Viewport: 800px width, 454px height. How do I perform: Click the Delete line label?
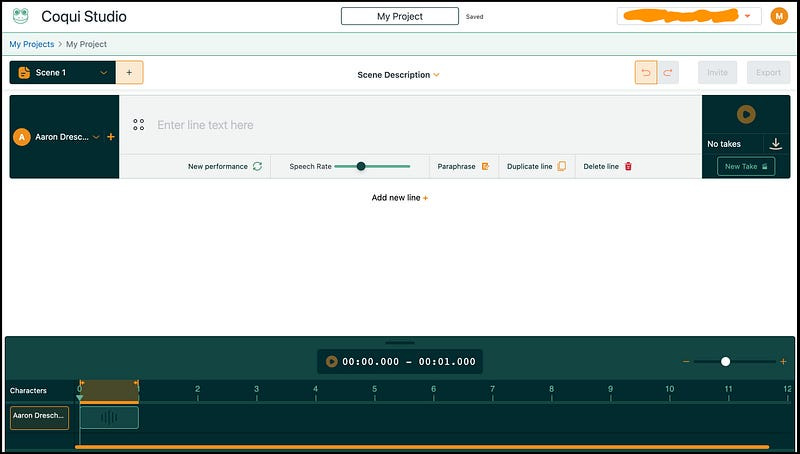(601, 166)
